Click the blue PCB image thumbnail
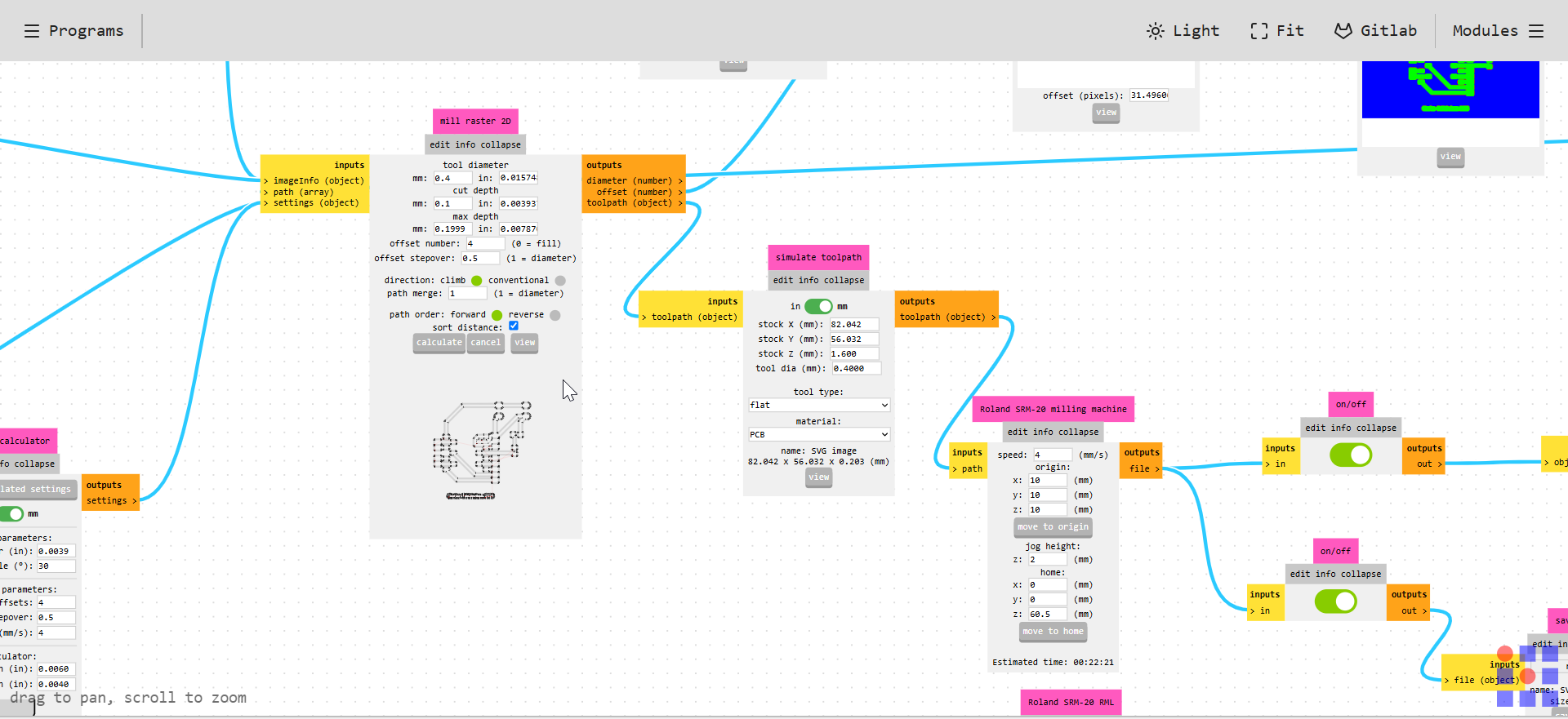1568x719 pixels. [1450, 90]
